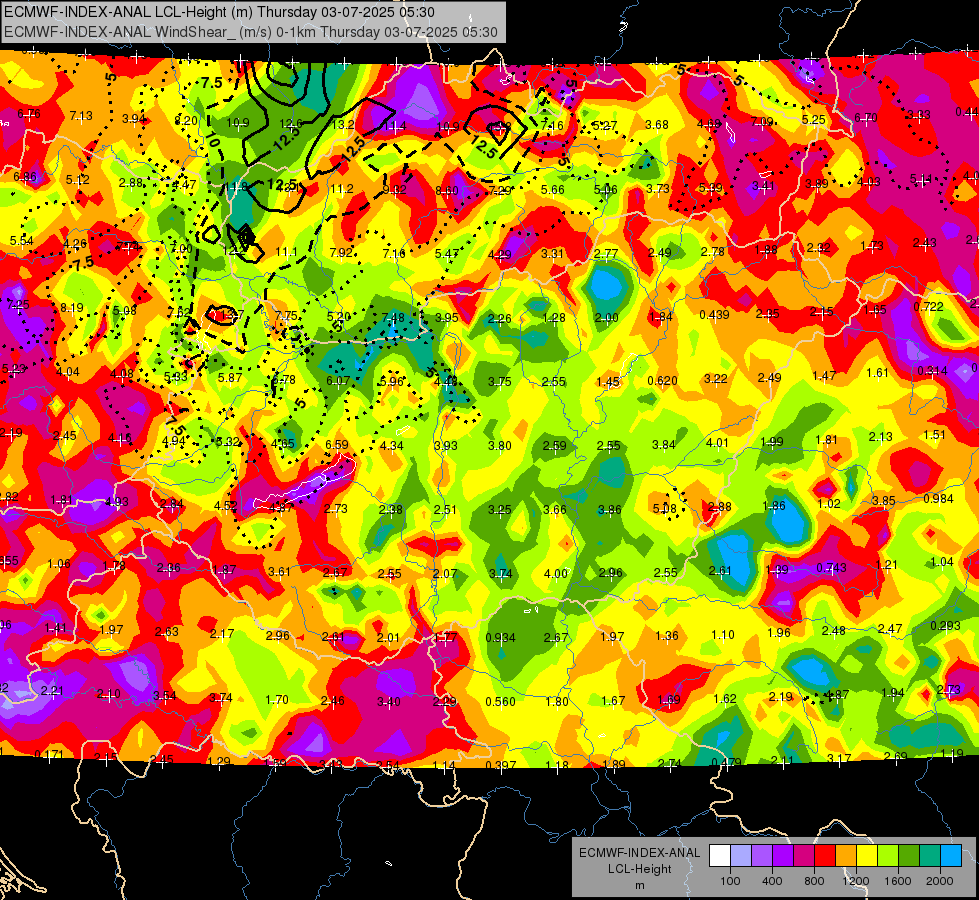Click the wind shear value 7.09

pyautogui.click(x=761, y=121)
